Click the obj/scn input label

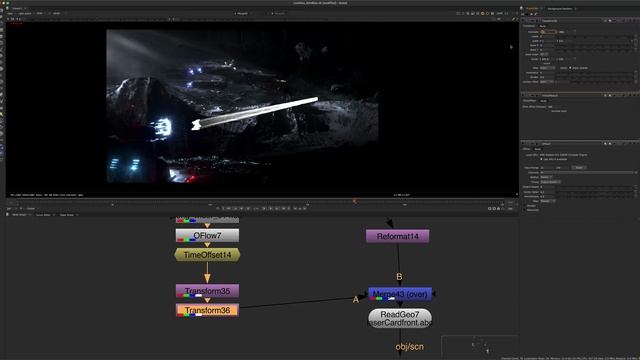(409, 347)
